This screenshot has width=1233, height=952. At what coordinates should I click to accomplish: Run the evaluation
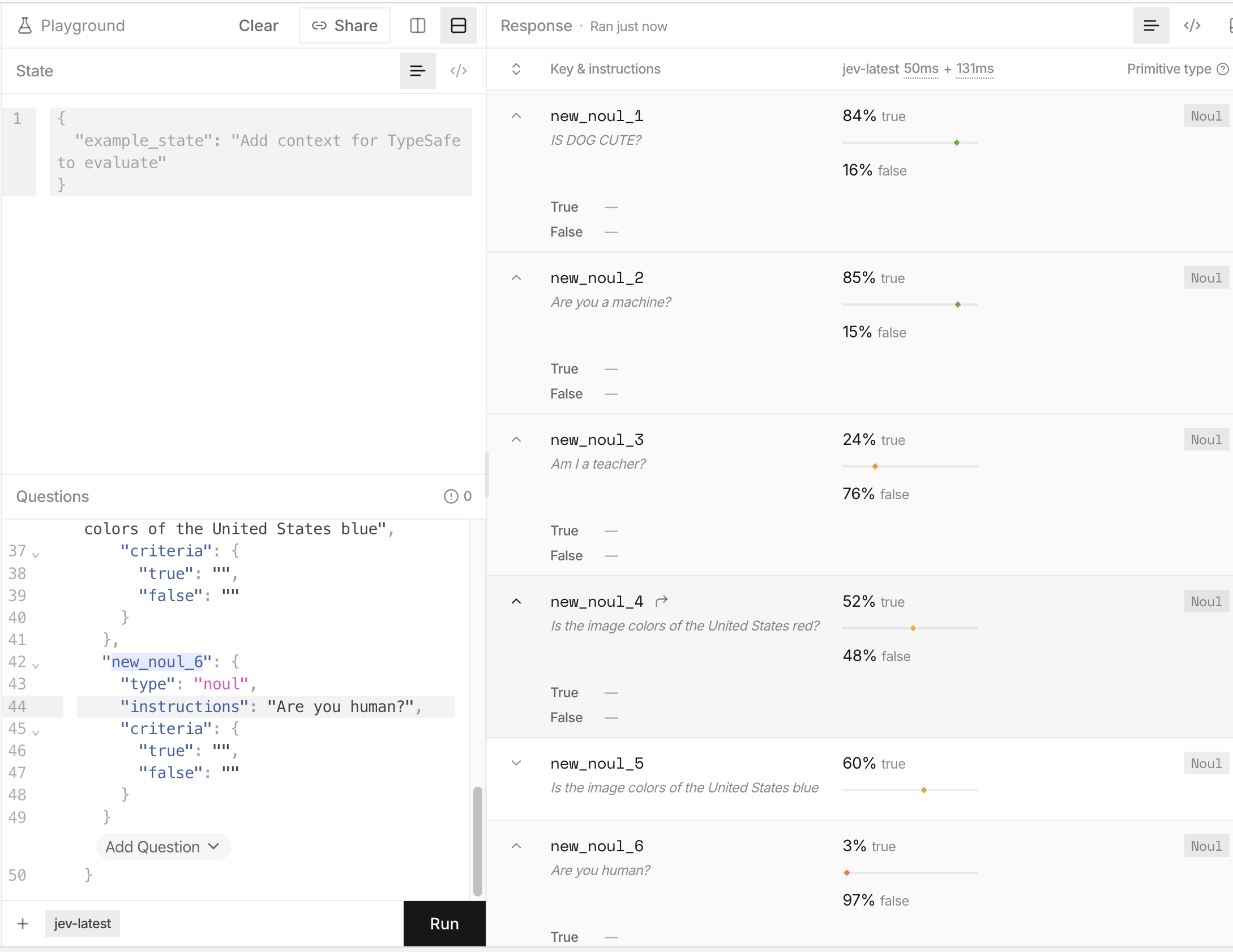click(444, 924)
